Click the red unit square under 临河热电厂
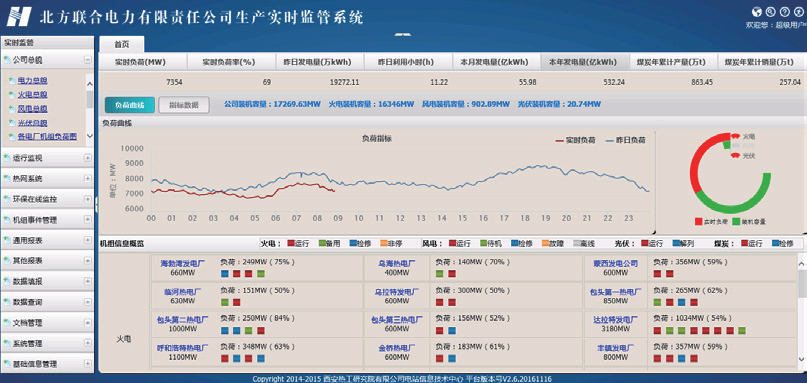This screenshot has height=383, width=807. 237,302
